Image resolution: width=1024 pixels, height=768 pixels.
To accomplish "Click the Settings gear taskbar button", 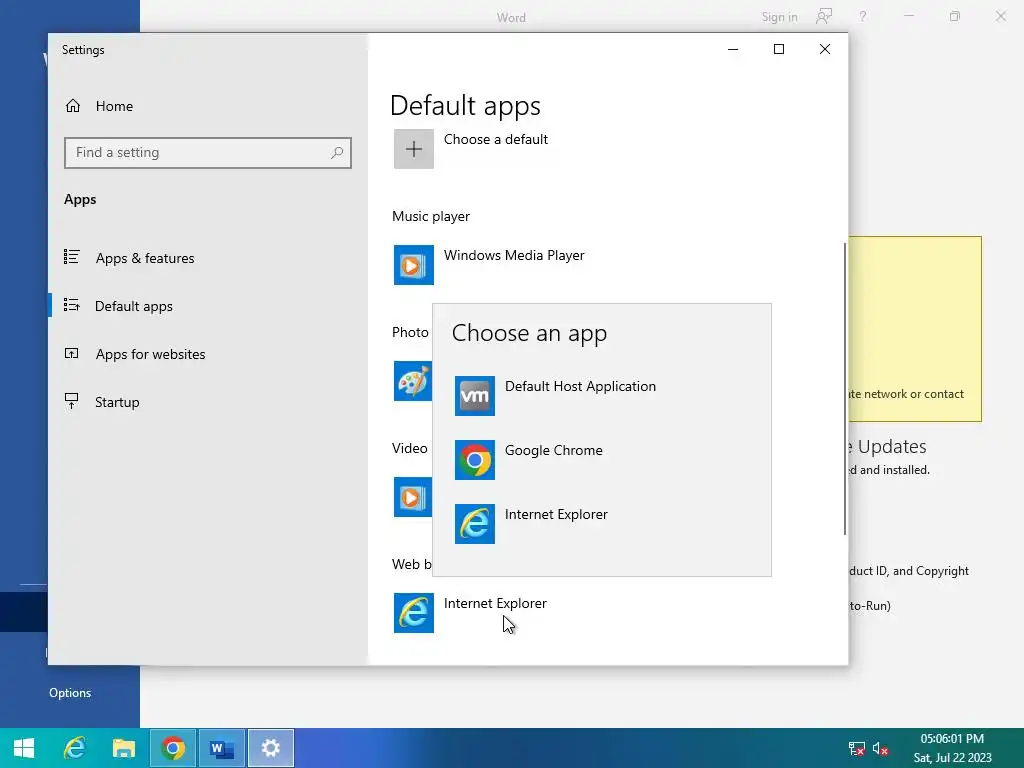I will 271,748.
